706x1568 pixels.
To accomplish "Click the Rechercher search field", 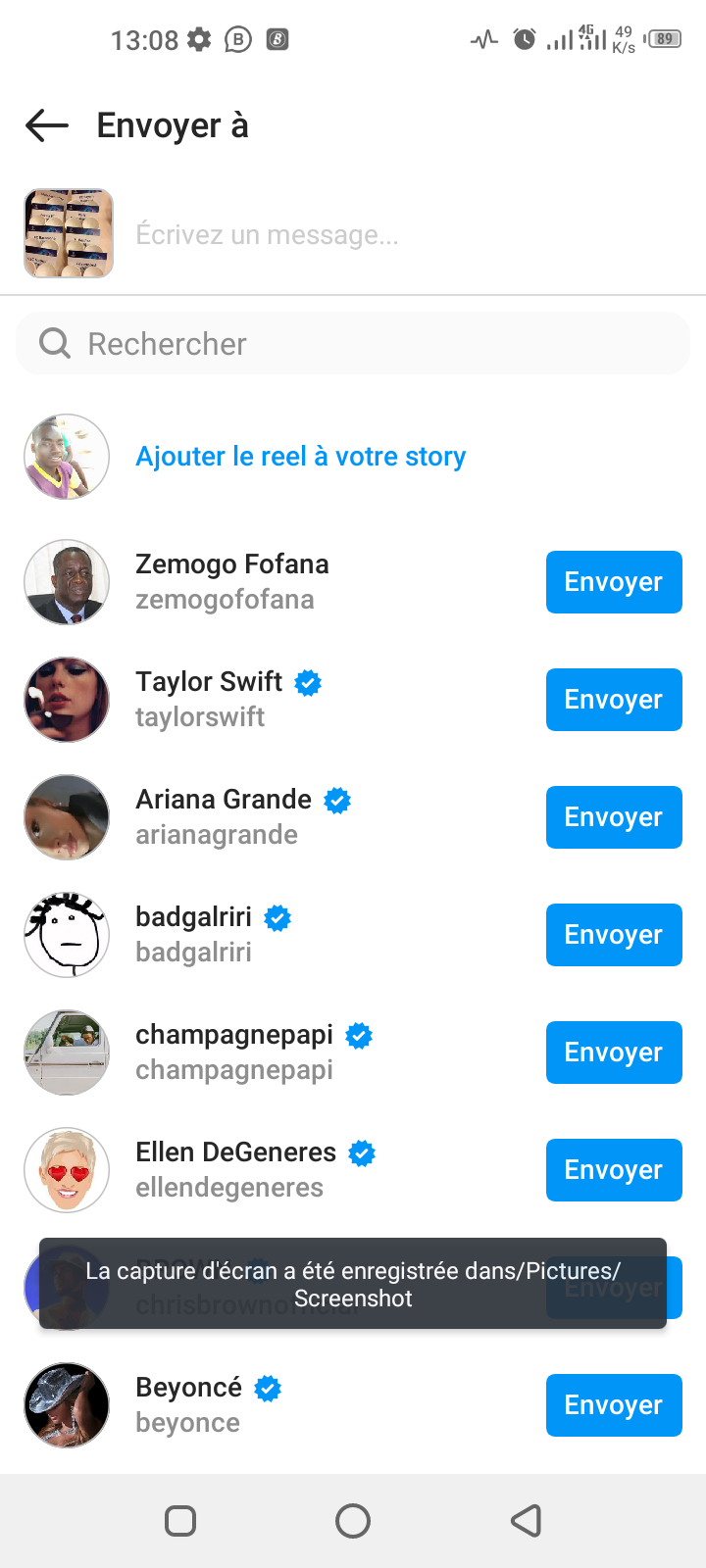I will pos(373,343).
